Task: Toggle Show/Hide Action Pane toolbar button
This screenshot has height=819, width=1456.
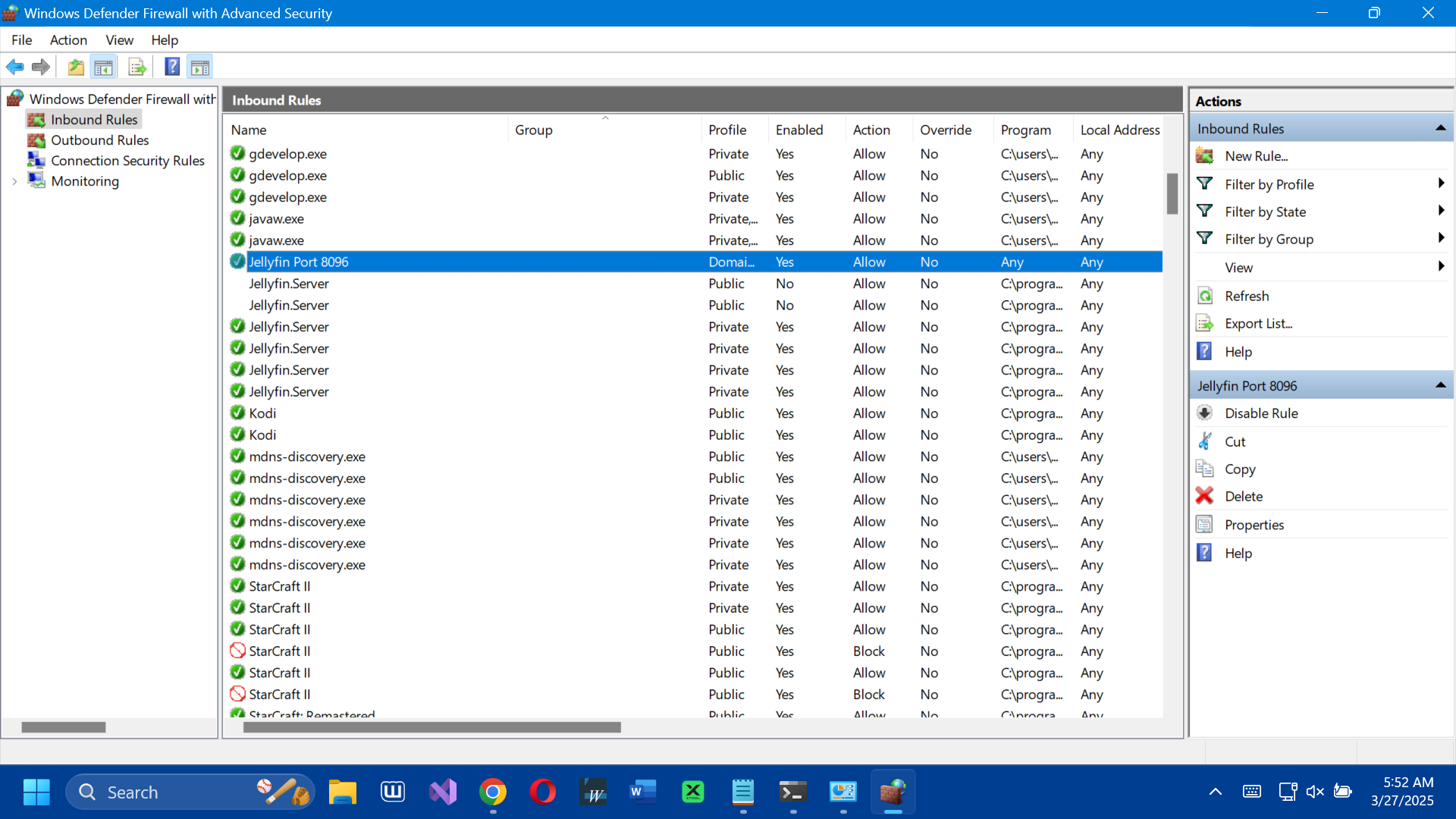Action: 200,67
